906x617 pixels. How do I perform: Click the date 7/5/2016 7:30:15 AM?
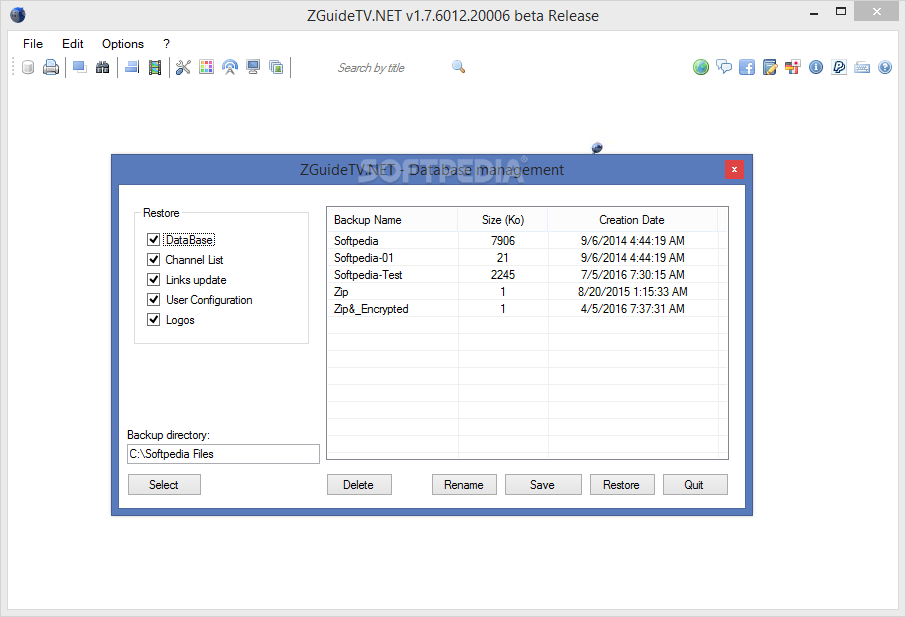pos(633,274)
